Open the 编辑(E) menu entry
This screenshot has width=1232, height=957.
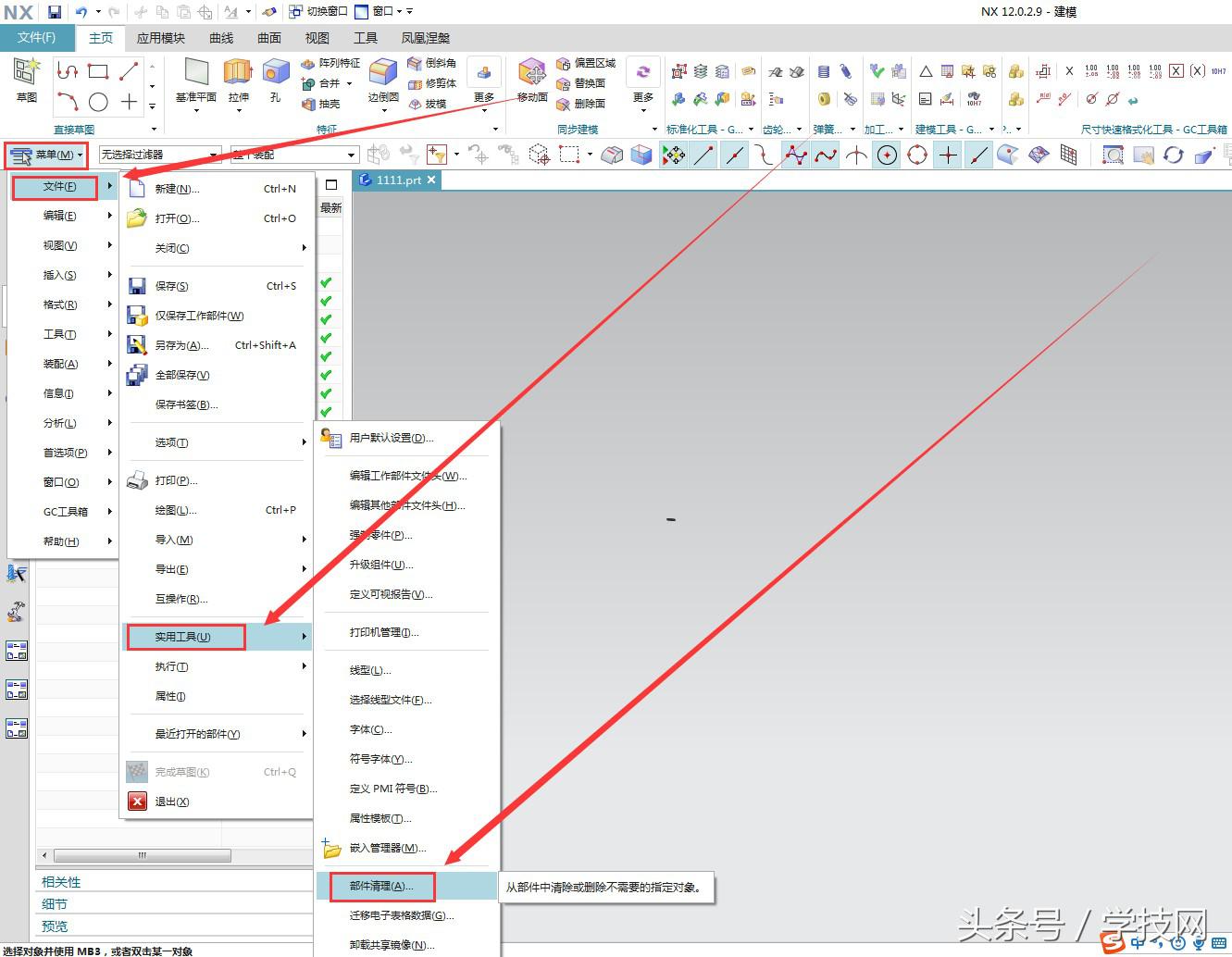64,216
